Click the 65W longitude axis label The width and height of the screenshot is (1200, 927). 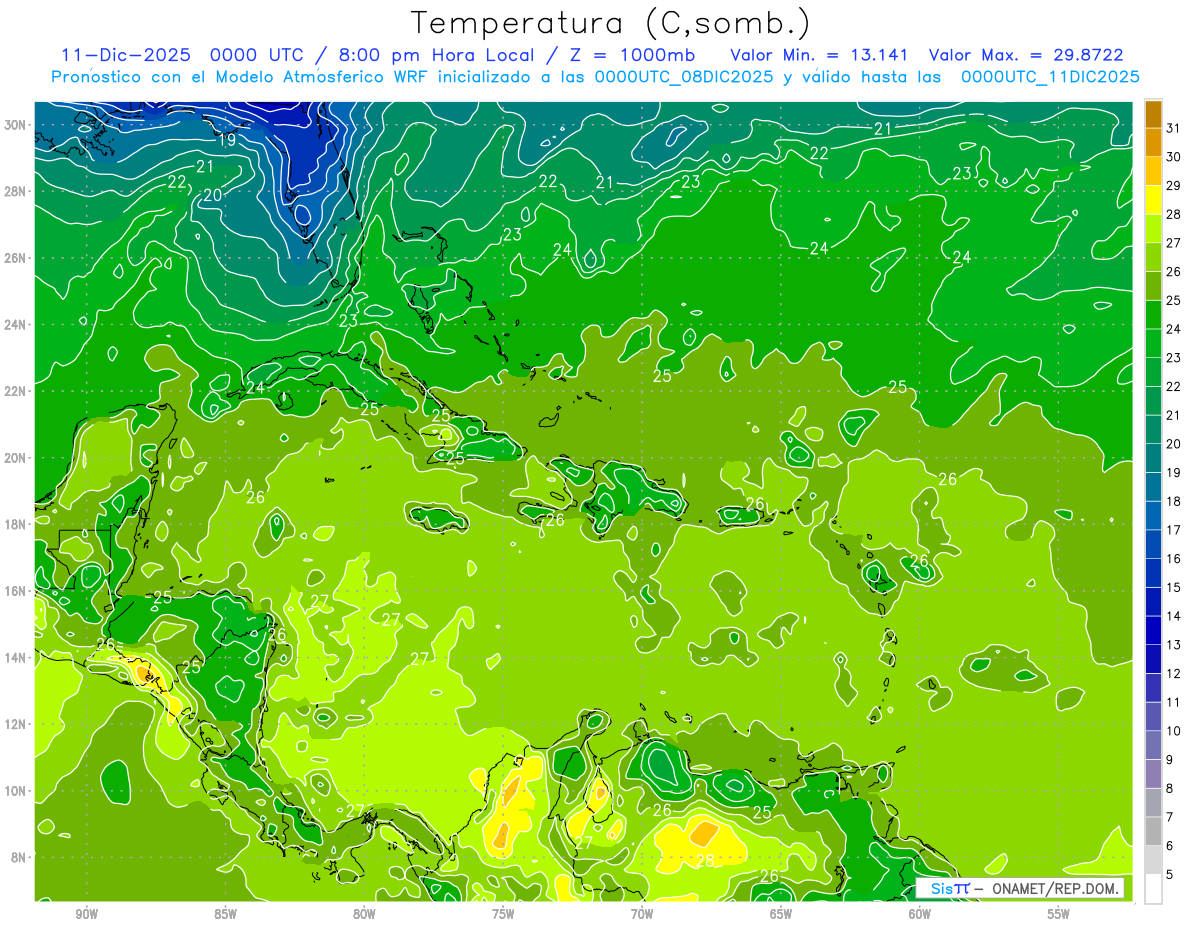coord(781,914)
